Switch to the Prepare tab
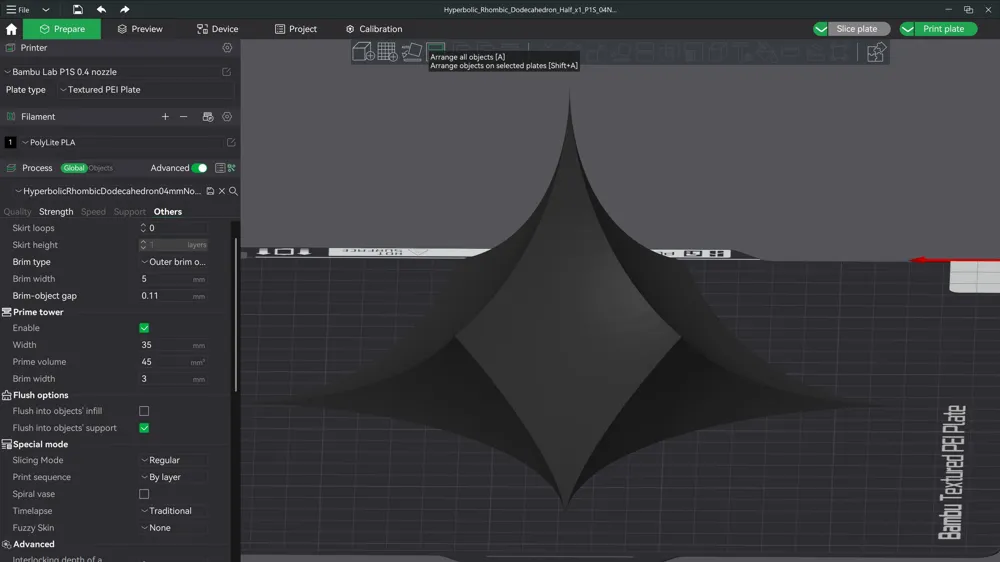The image size is (1000, 562). (62, 29)
